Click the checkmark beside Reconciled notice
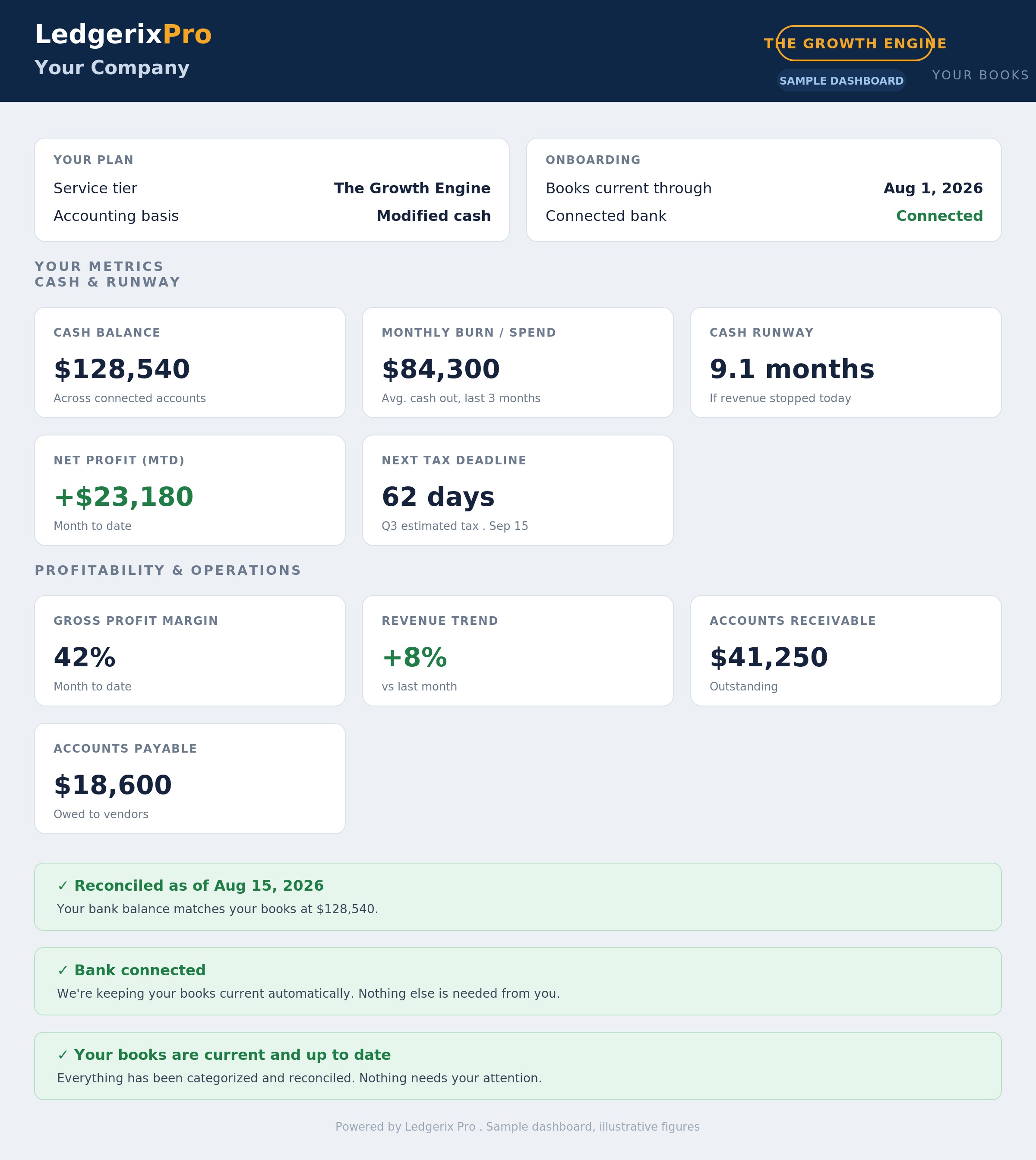Viewport: 1036px width, 1160px height. pyautogui.click(x=63, y=886)
